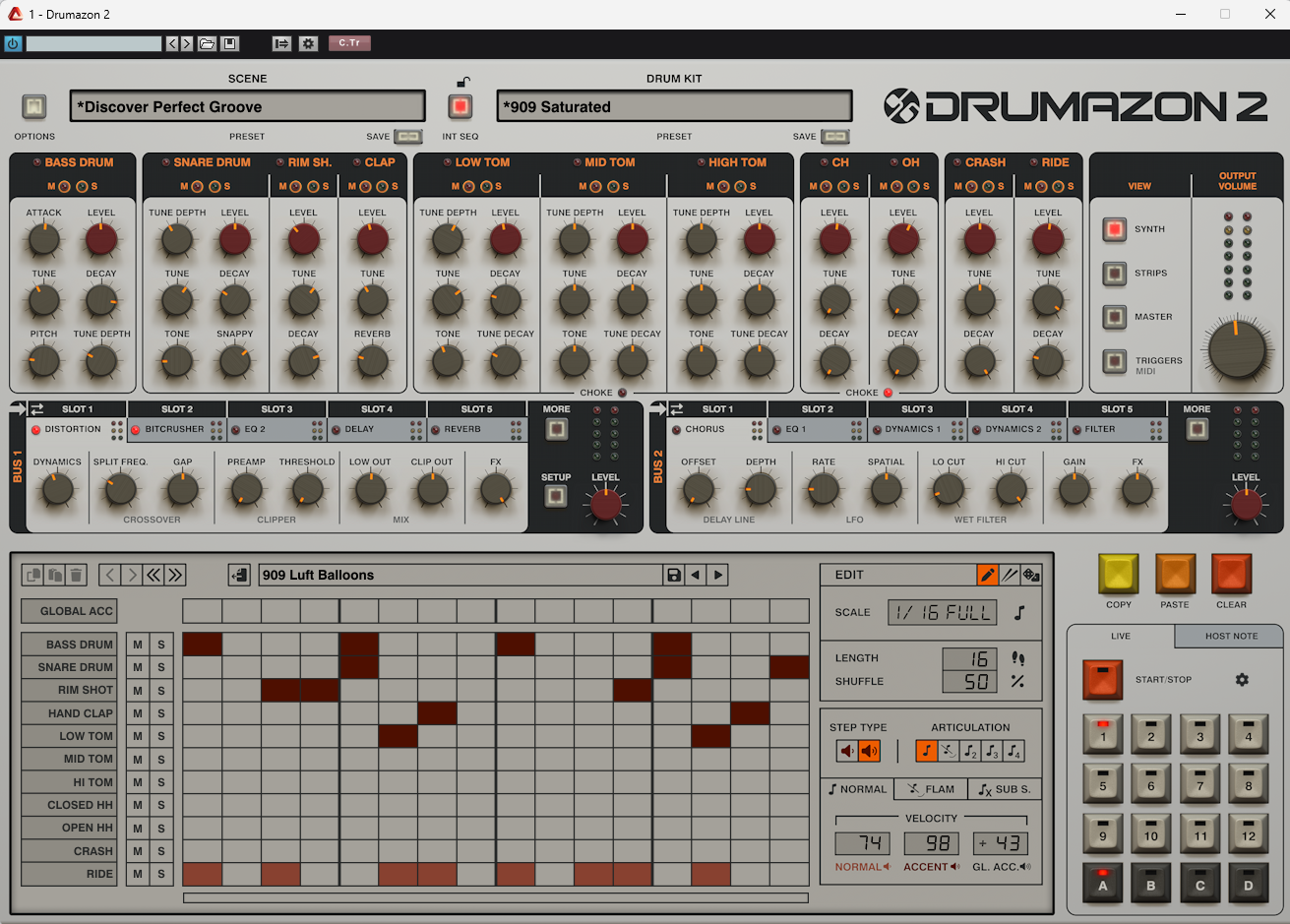Select the FLAM velocity tab

point(931,789)
